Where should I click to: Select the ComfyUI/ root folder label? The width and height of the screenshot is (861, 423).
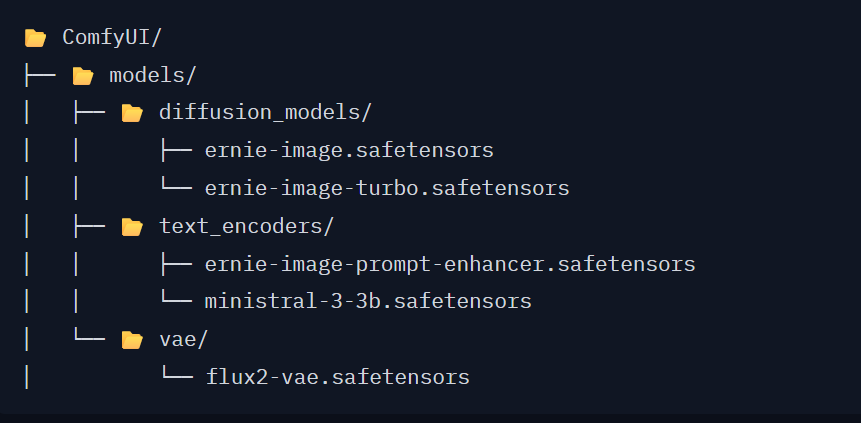(x=112, y=38)
